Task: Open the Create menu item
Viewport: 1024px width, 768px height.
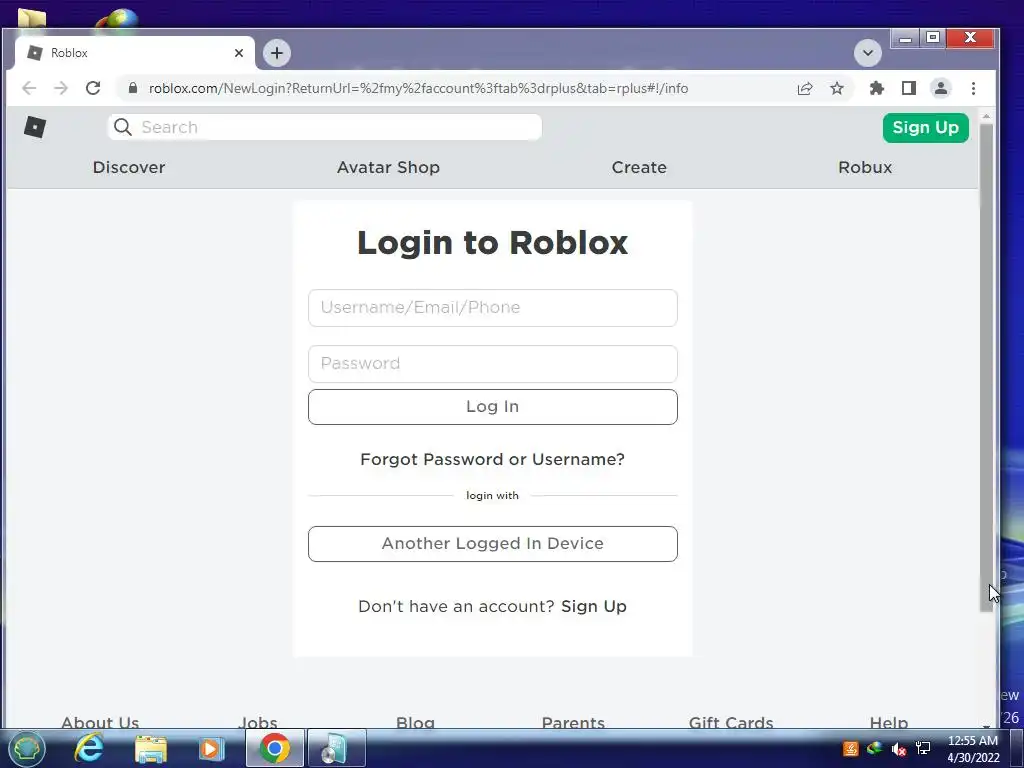Action: coord(639,167)
